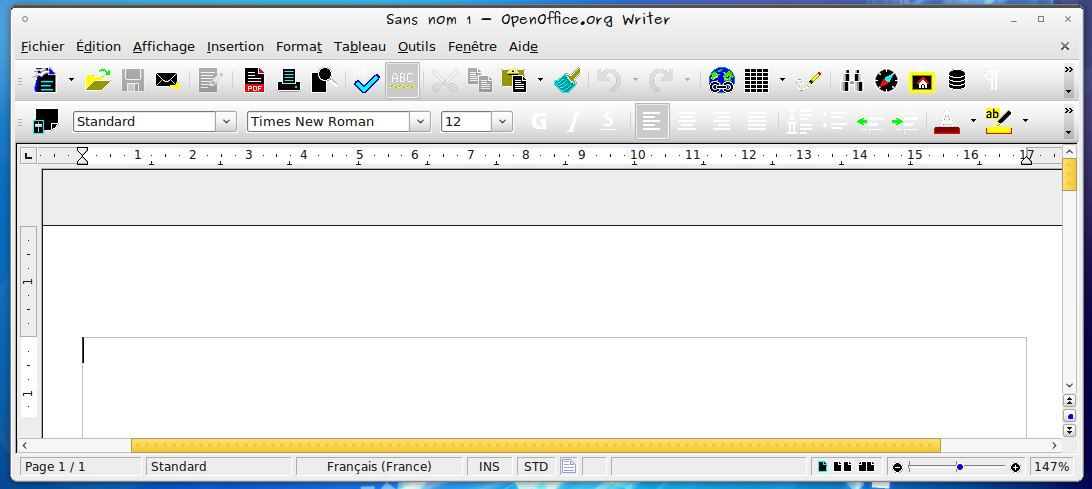Paste with the clipboard icon

click(514, 80)
